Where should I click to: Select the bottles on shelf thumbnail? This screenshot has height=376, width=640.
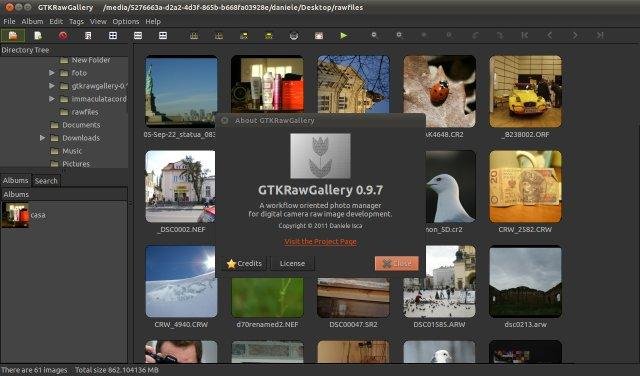267,84
